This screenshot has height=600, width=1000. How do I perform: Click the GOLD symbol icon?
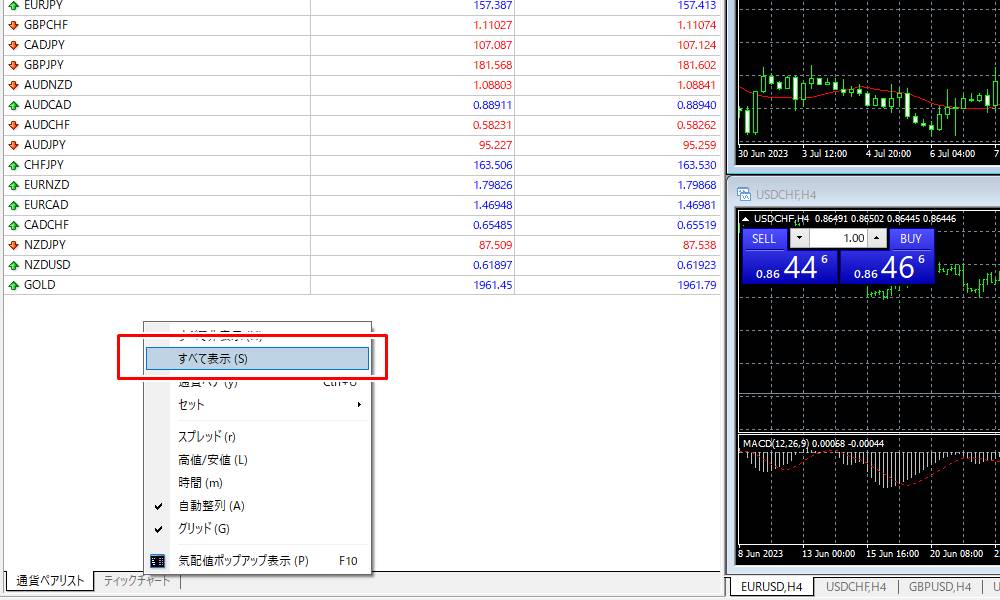coord(13,285)
